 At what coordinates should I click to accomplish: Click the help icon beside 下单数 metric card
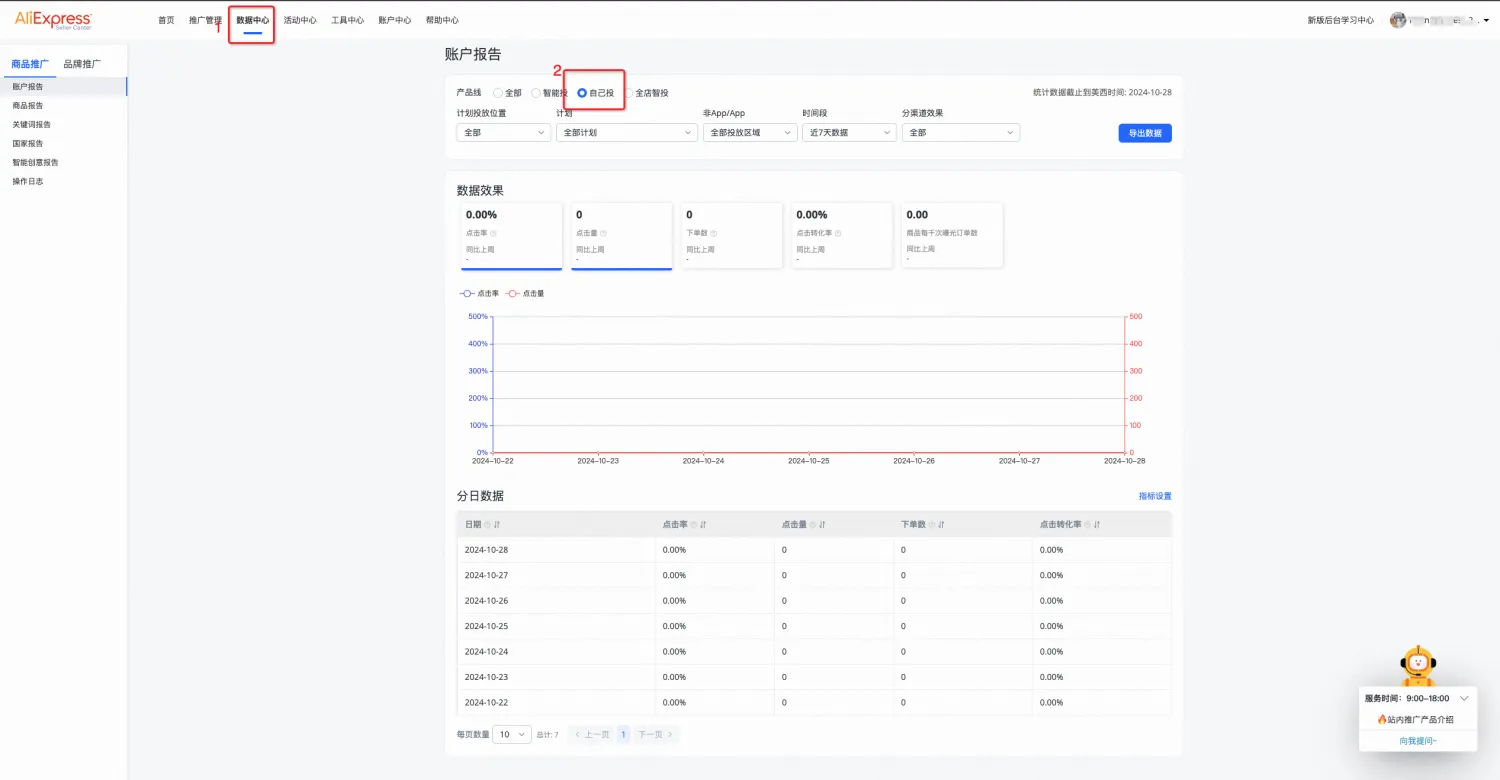click(713, 233)
